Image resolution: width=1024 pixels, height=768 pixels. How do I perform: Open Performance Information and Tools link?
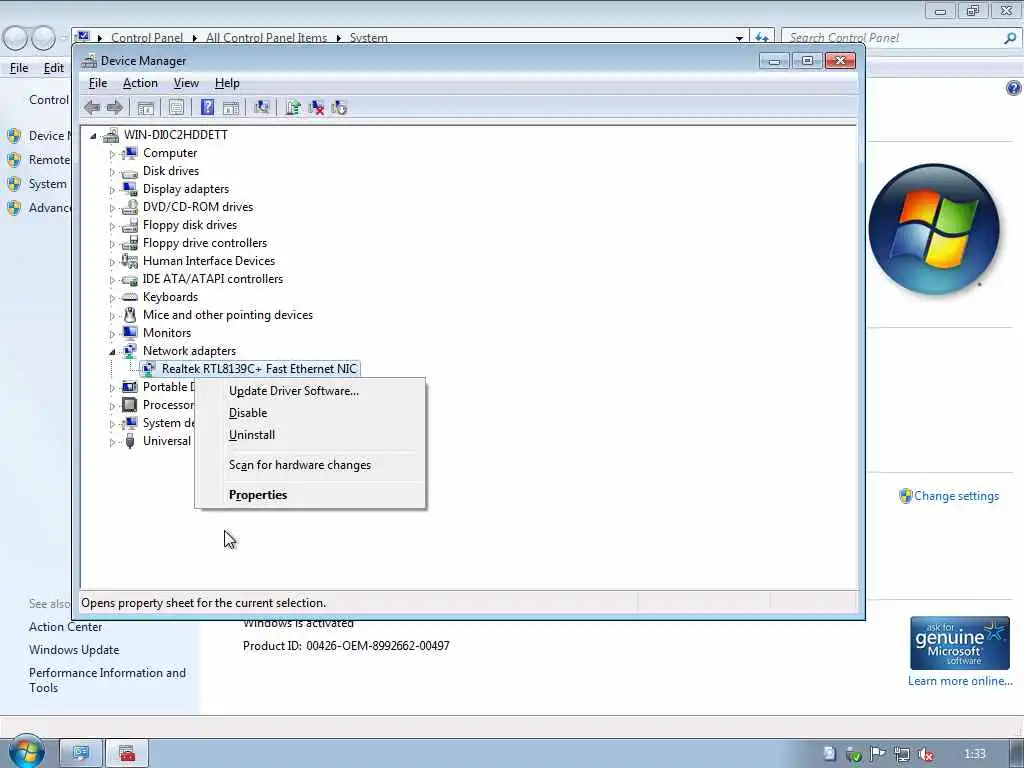click(107, 680)
